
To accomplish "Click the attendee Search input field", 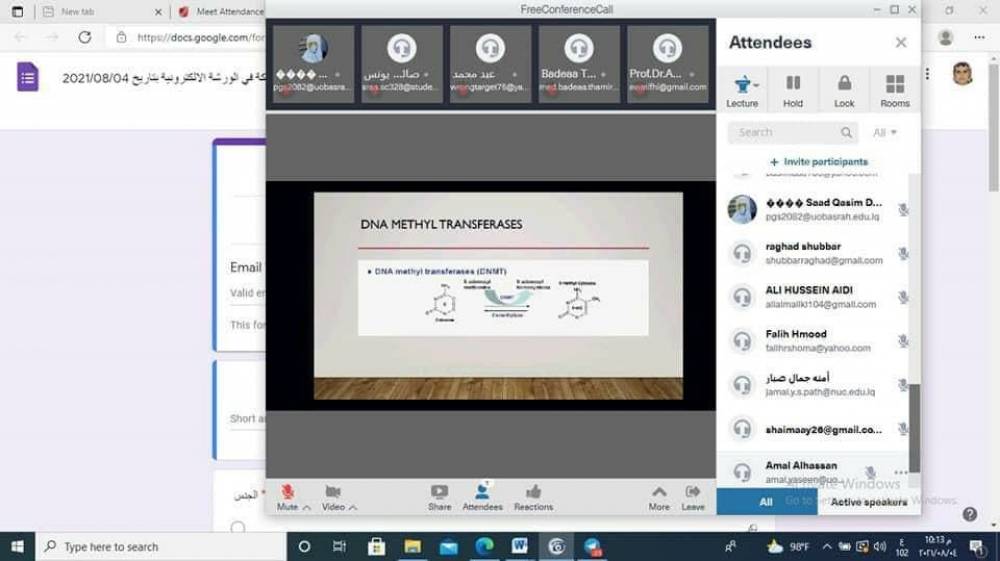I will [785, 132].
